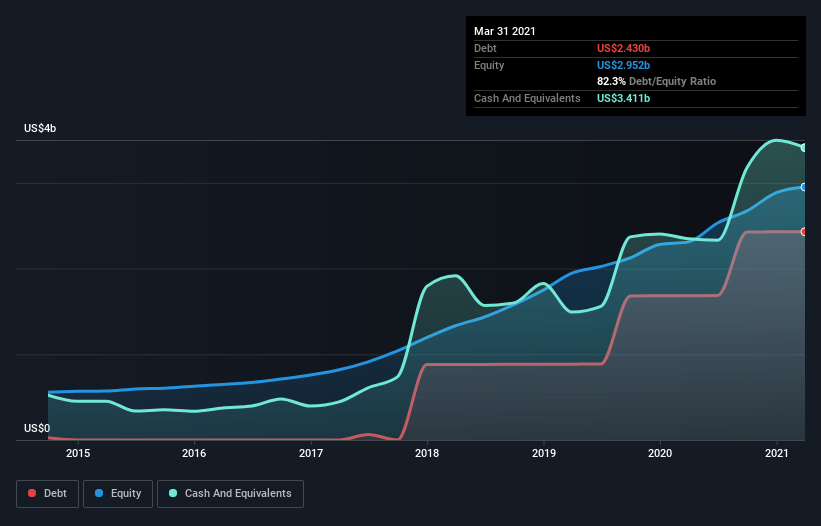Click the Debt row label in tooltip
821x526 pixels.
(x=485, y=48)
